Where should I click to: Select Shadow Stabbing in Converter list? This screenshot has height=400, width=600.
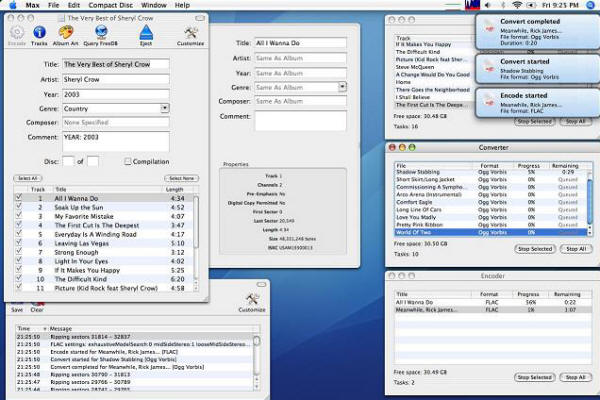tap(491, 172)
